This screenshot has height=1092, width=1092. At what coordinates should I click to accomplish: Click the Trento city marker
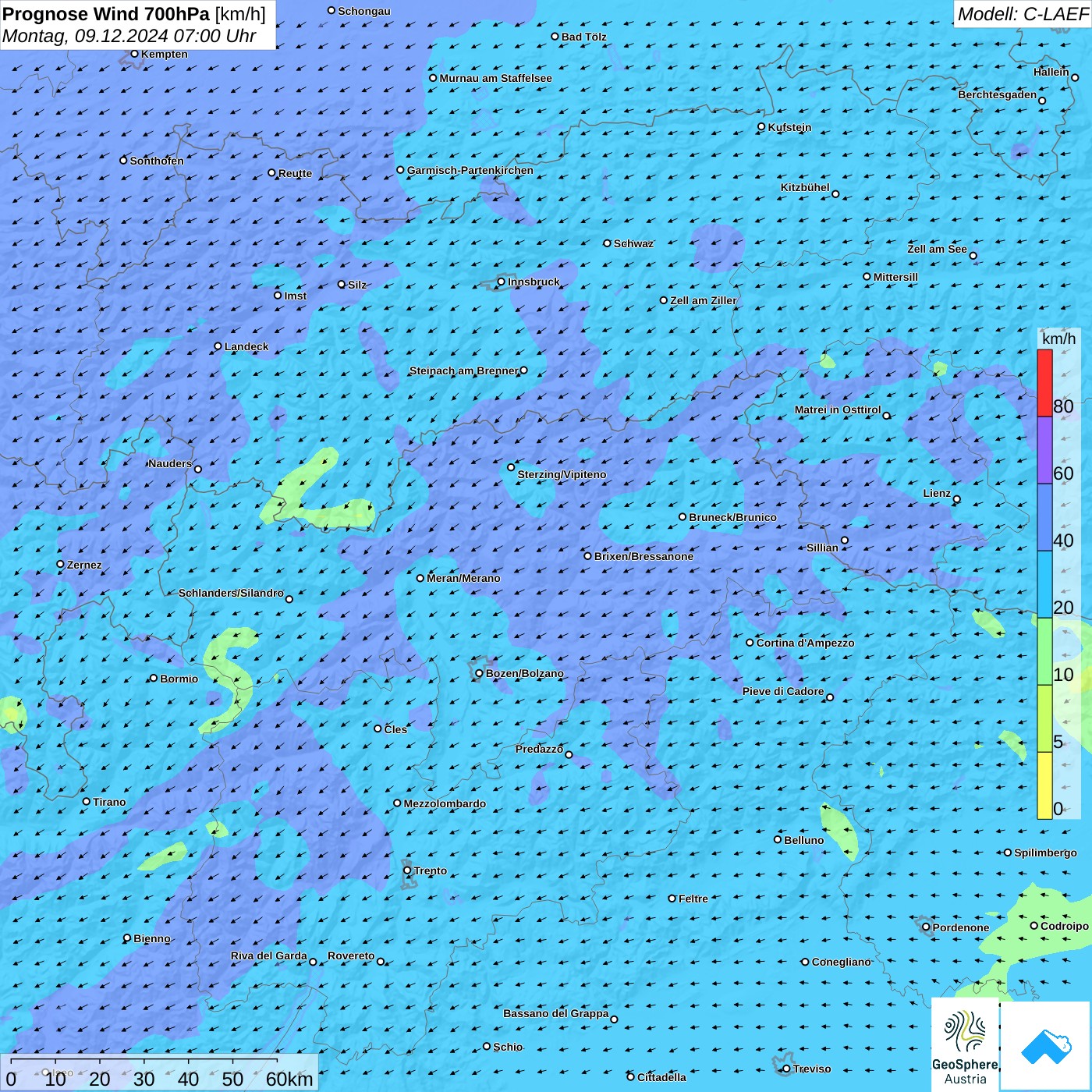(407, 870)
